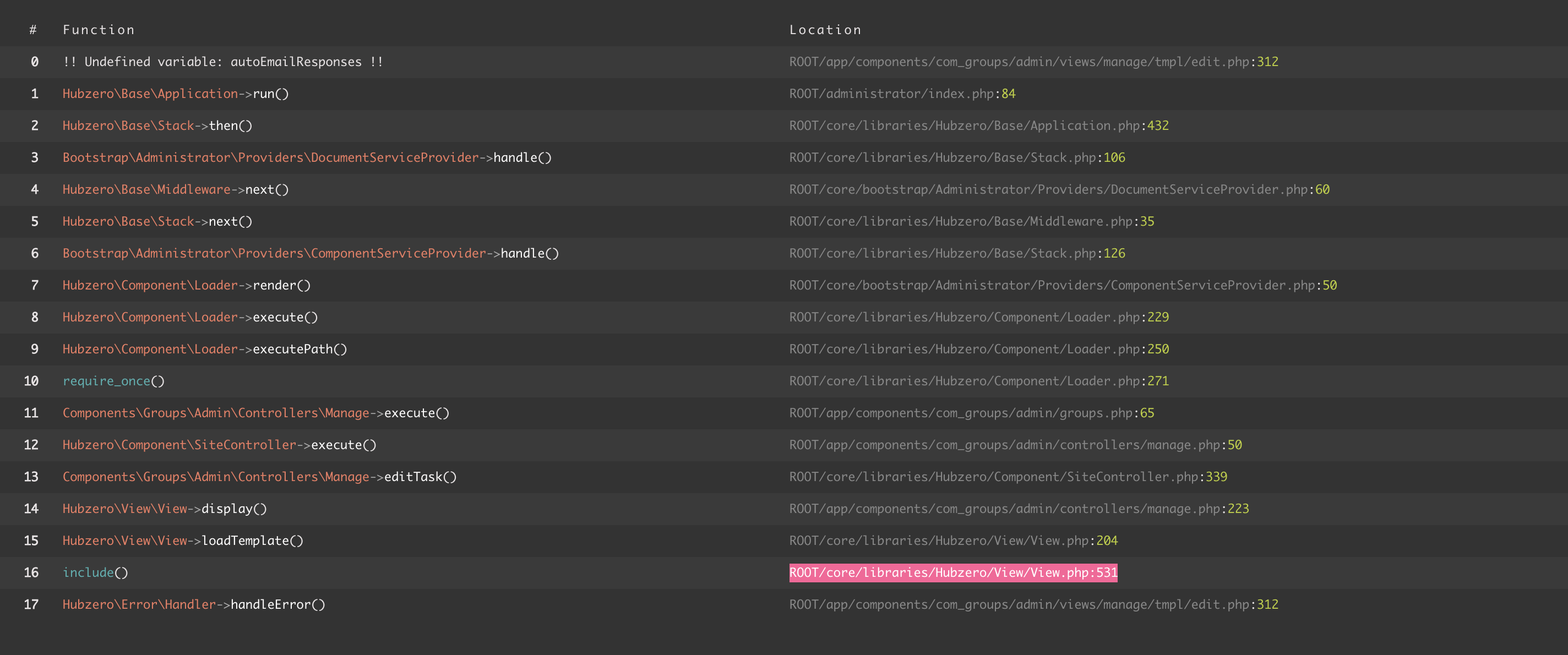Select Hubzero\Component\Loader->render() entry

[x=186, y=285]
